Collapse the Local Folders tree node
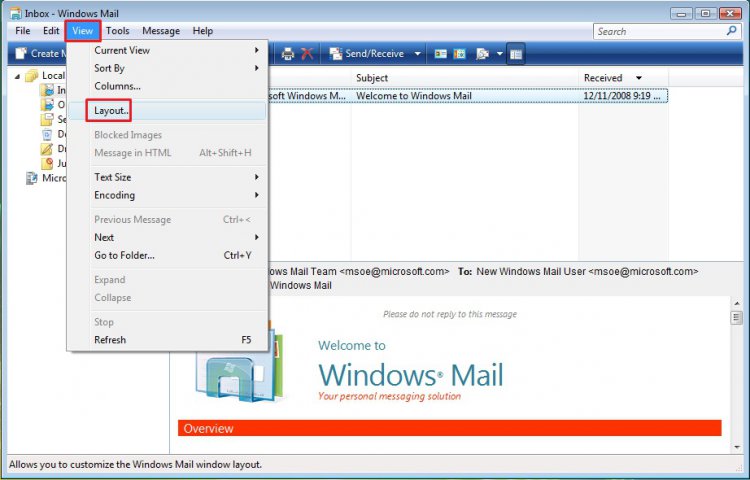 click(17, 76)
